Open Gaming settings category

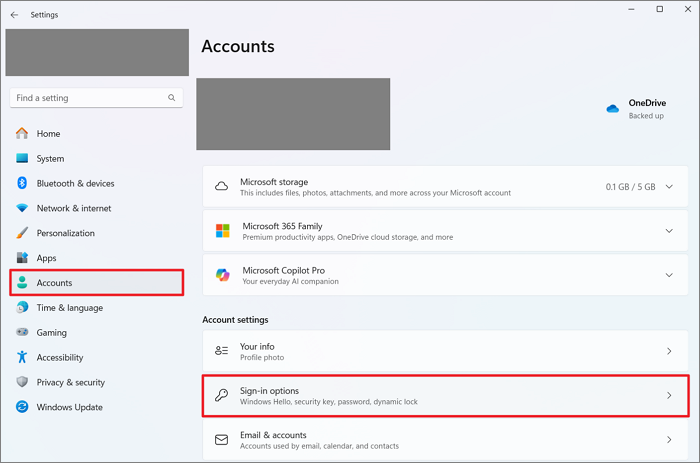pos(52,333)
